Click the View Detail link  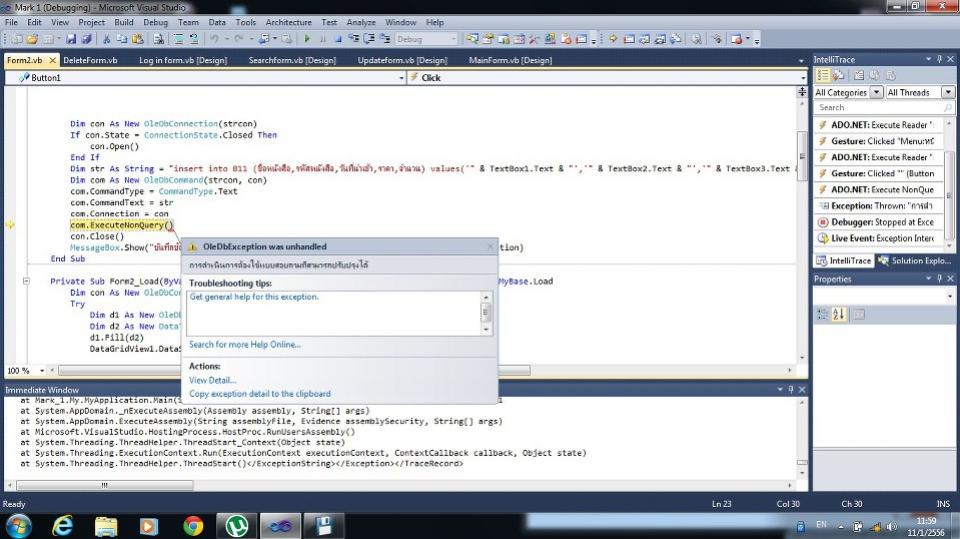click(212, 380)
